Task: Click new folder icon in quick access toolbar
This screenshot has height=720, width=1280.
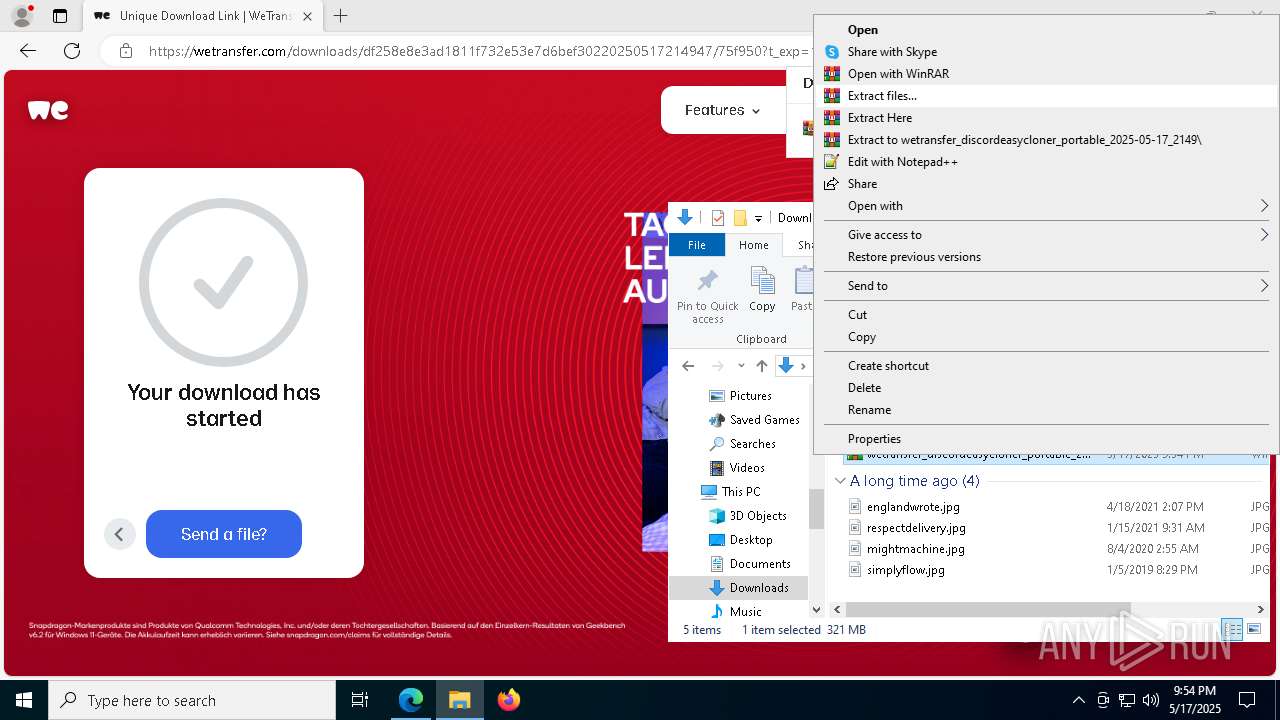Action: pos(740,218)
